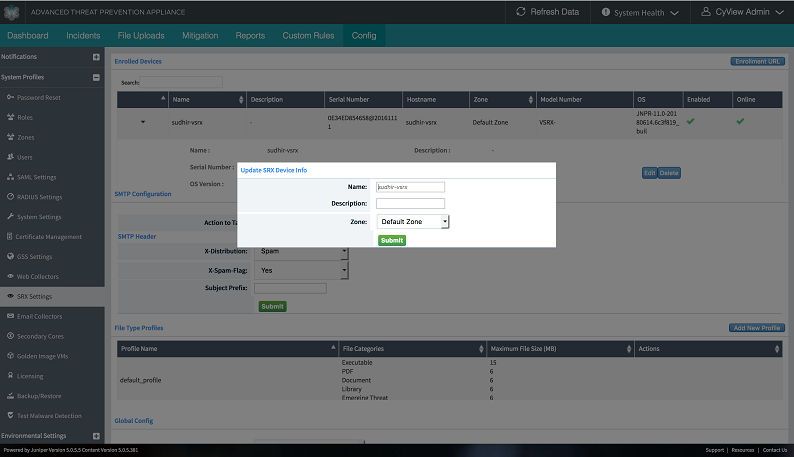
Task: Open the System Health dropdown
Action: (x=640, y=12)
